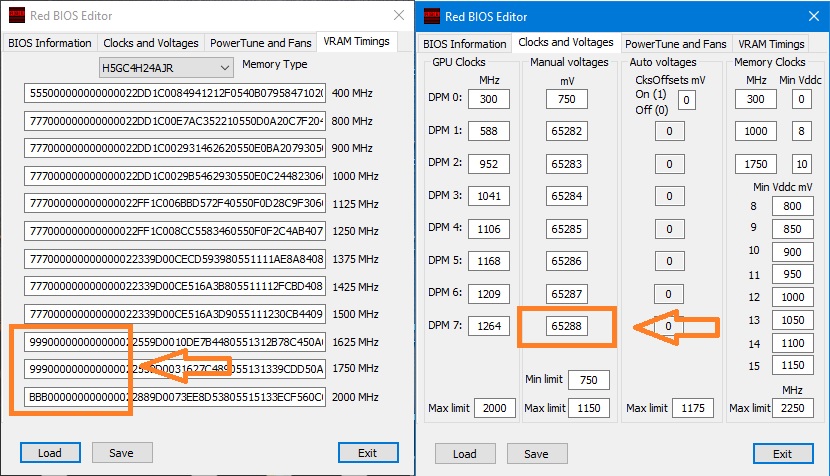Click the 1750 MHz timing string field

click(x=175, y=369)
